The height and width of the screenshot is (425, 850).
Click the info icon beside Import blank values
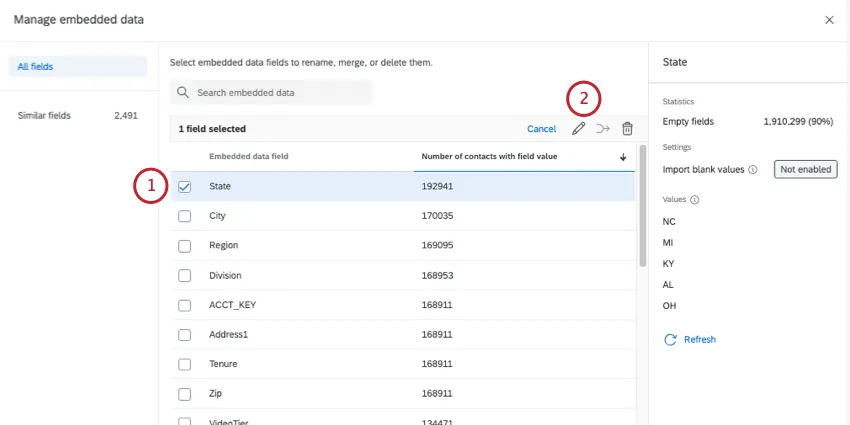pos(752,170)
